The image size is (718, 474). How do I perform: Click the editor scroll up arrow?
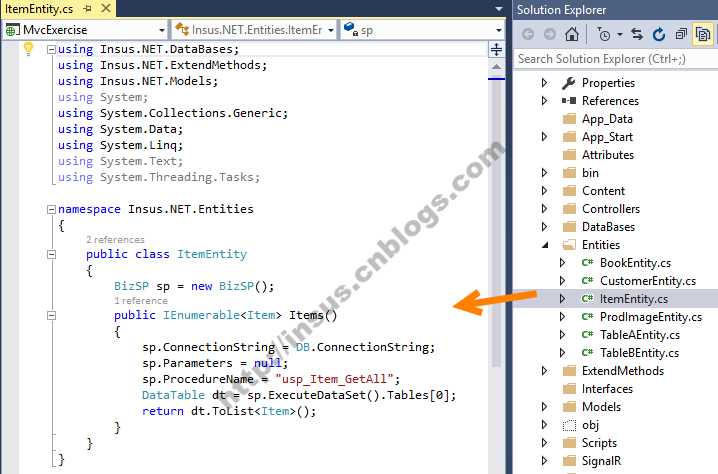click(x=496, y=67)
